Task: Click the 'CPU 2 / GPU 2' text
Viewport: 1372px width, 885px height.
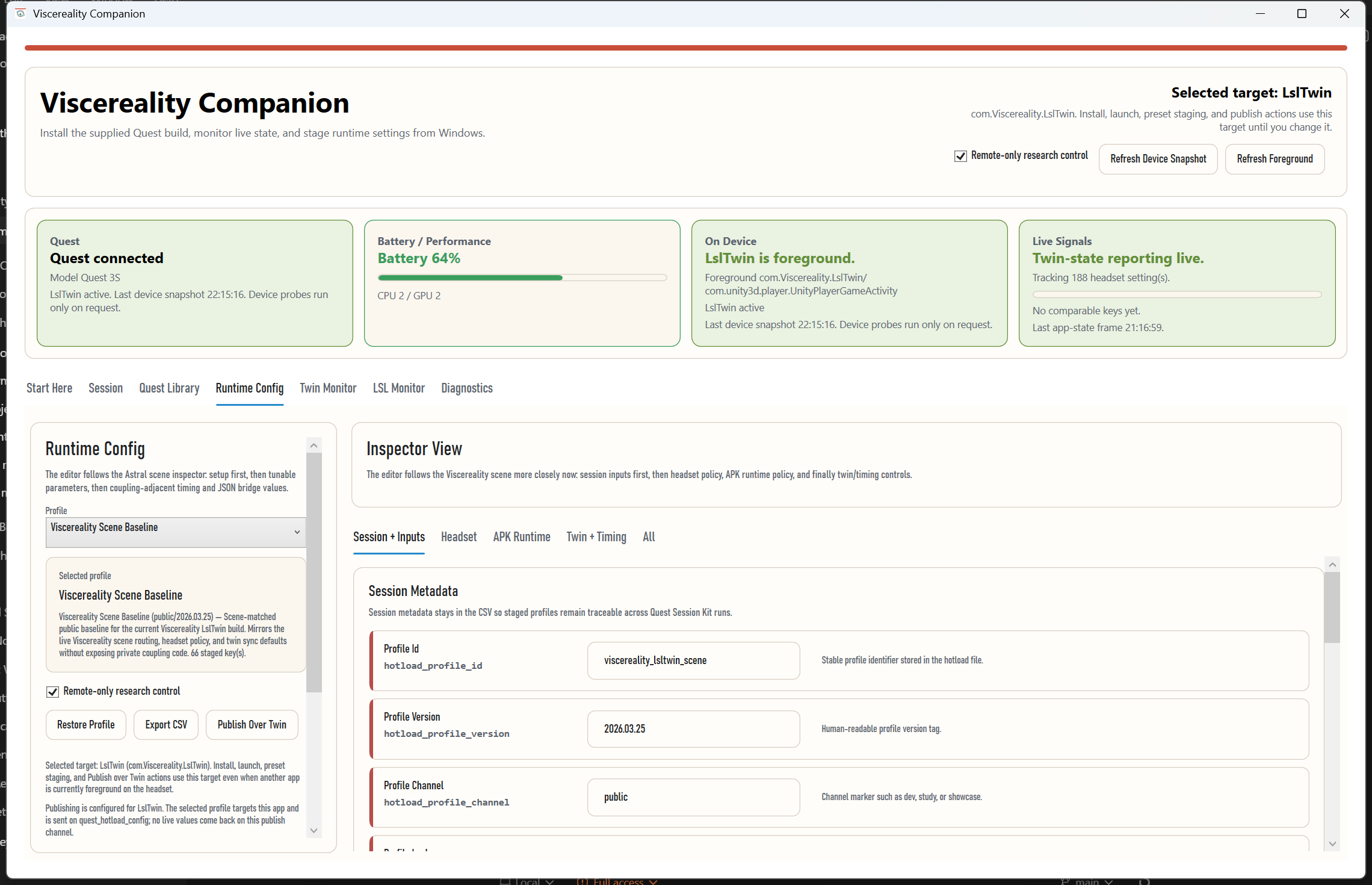Action: pos(409,296)
